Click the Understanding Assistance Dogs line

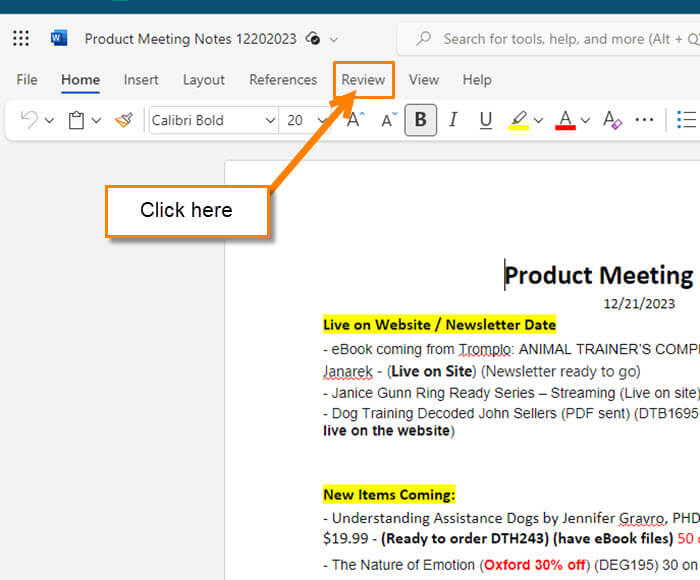[x=511, y=518]
